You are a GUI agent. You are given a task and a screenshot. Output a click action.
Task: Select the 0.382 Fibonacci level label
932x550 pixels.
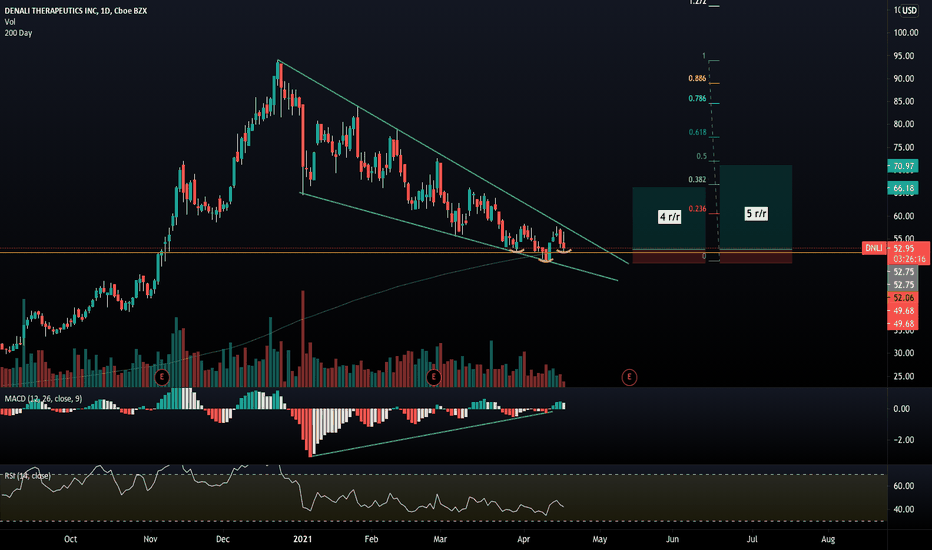point(697,180)
